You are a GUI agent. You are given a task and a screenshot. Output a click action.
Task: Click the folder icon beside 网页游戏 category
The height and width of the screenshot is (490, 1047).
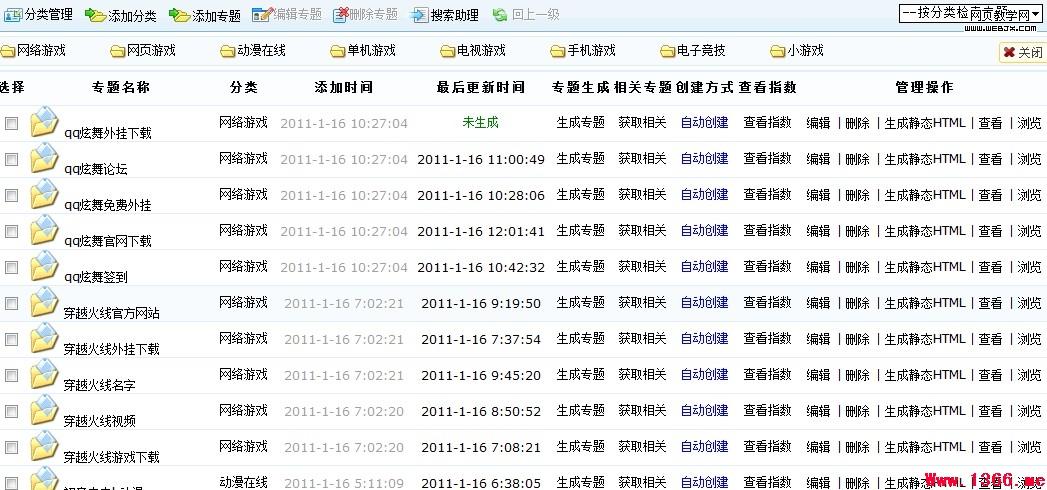(118, 51)
